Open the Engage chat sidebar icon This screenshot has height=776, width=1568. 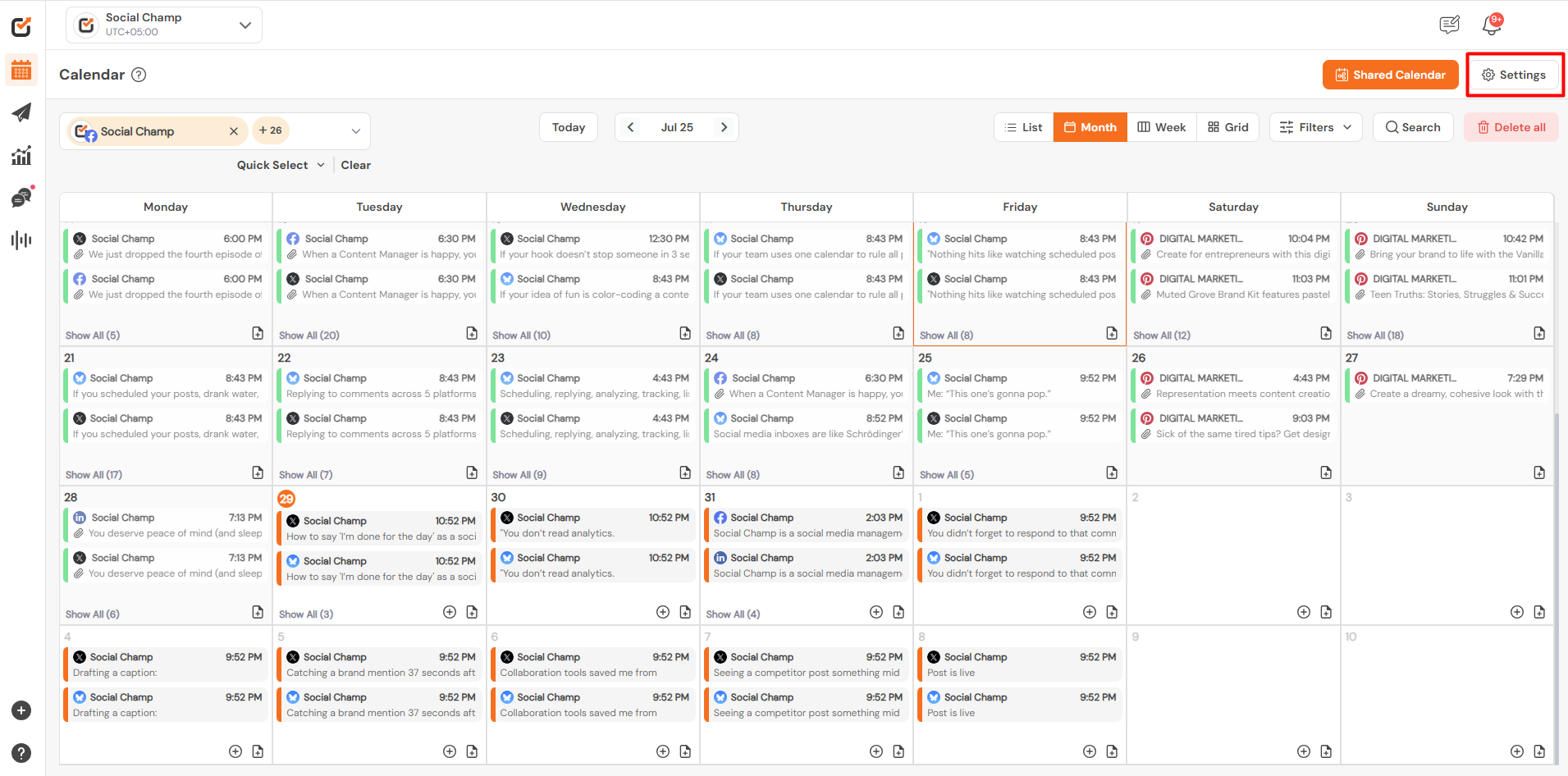tap(21, 197)
